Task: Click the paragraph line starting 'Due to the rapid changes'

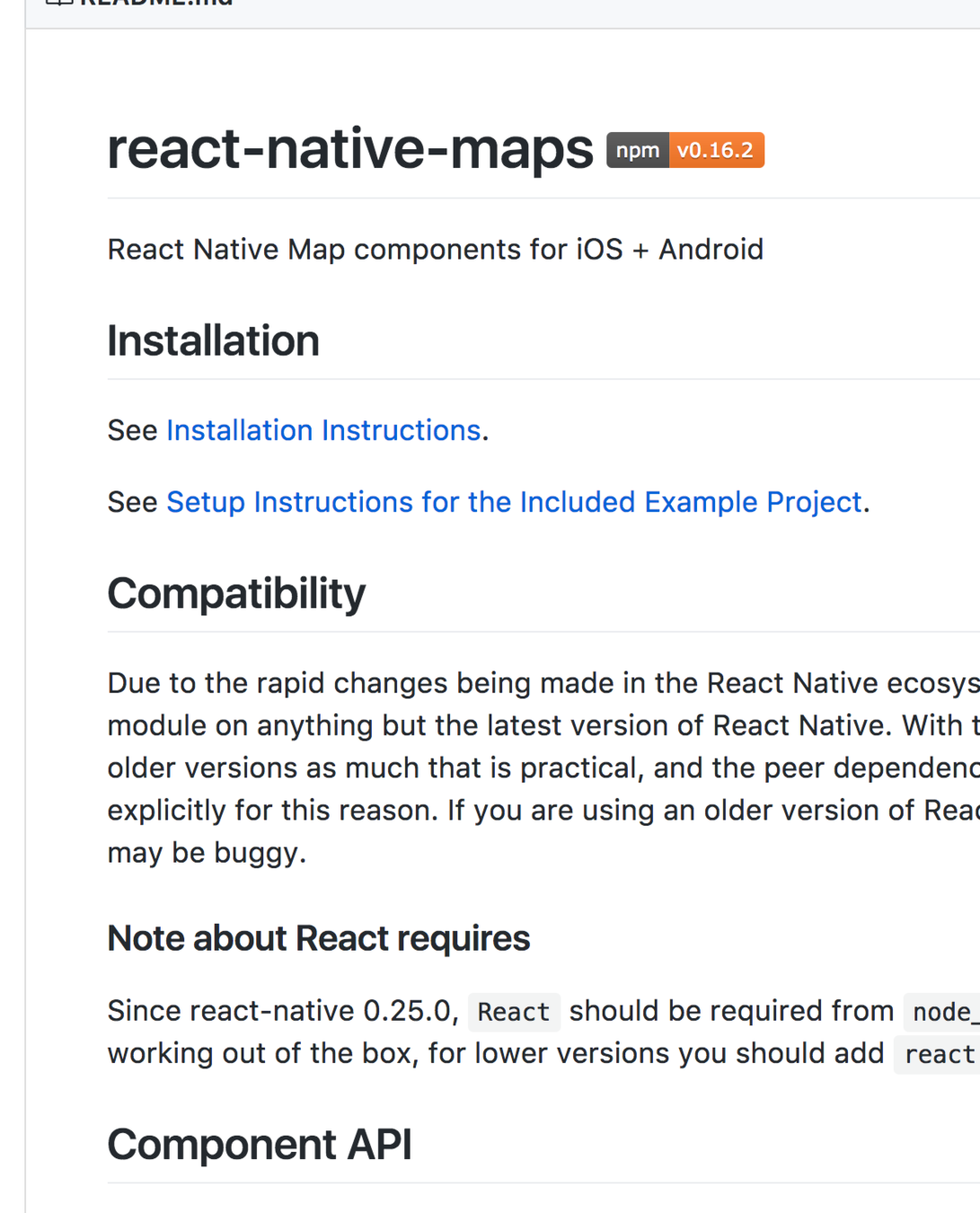Action: [543, 683]
